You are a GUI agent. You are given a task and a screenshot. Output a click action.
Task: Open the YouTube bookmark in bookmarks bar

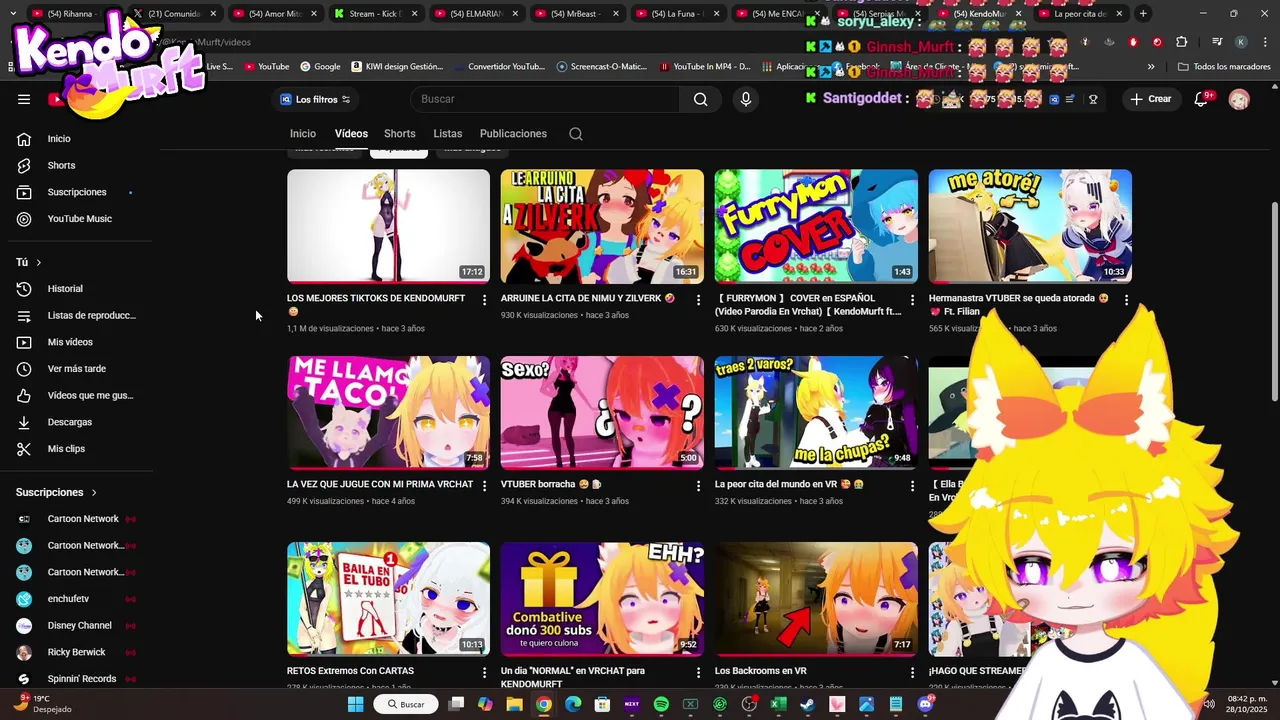[x=266, y=67]
